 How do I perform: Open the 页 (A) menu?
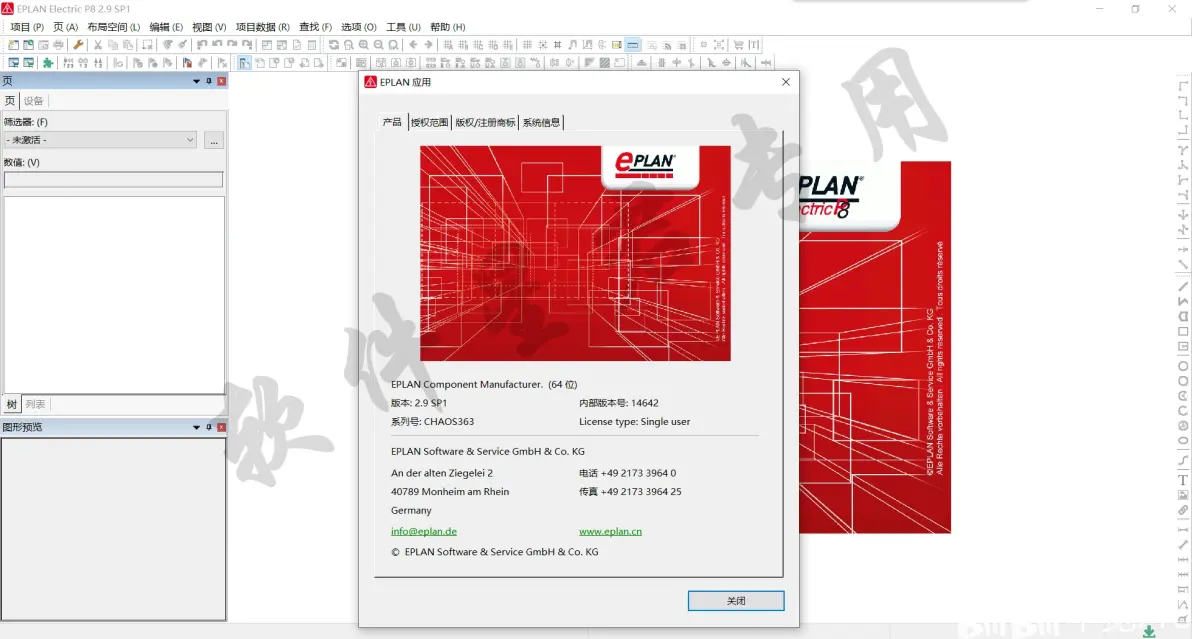click(x=65, y=27)
